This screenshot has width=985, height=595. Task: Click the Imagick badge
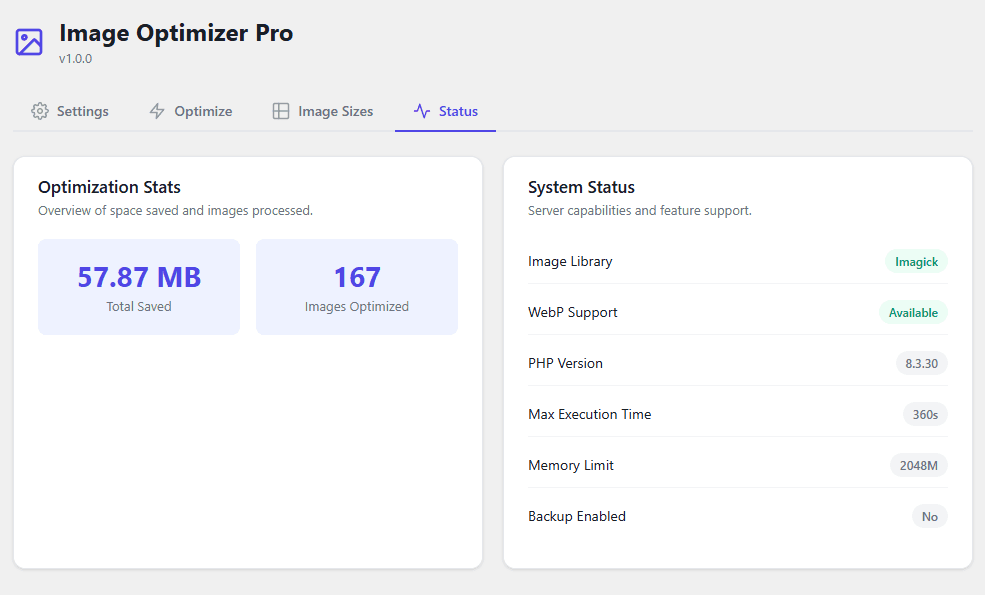(917, 262)
